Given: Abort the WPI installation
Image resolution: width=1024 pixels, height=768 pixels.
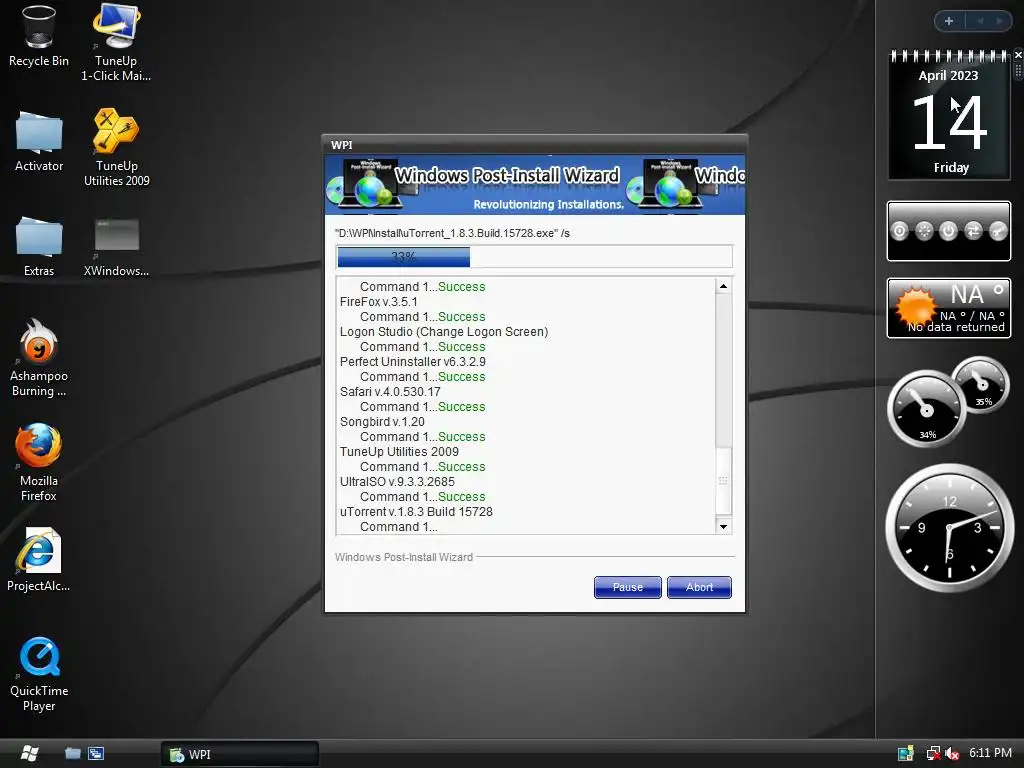Looking at the screenshot, I should (x=699, y=587).
